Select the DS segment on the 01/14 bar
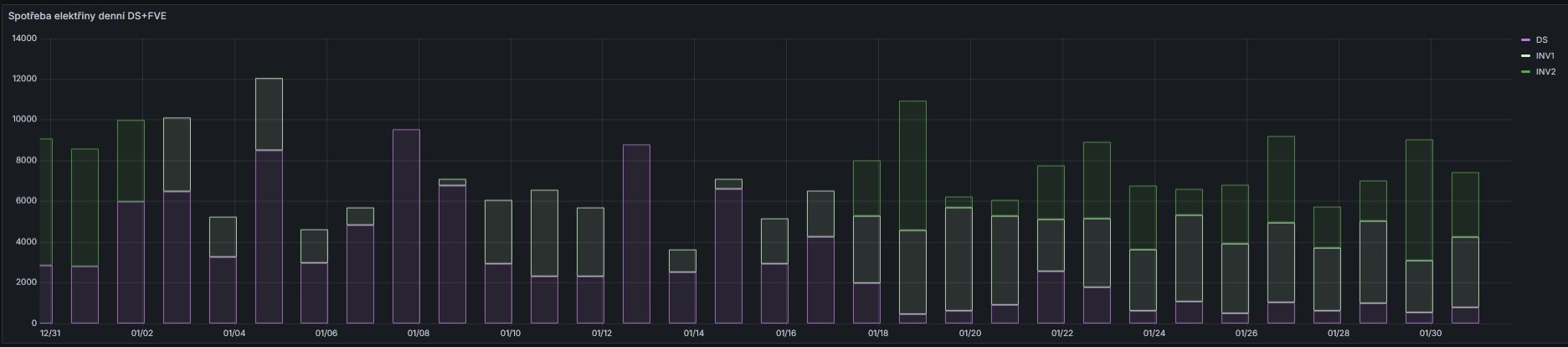The width and height of the screenshot is (1568, 347). pyautogui.click(x=682, y=298)
